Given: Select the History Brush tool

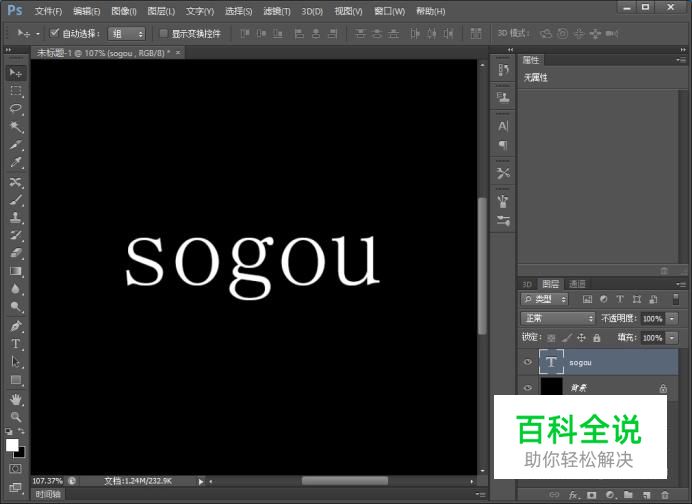Looking at the screenshot, I should [15, 235].
